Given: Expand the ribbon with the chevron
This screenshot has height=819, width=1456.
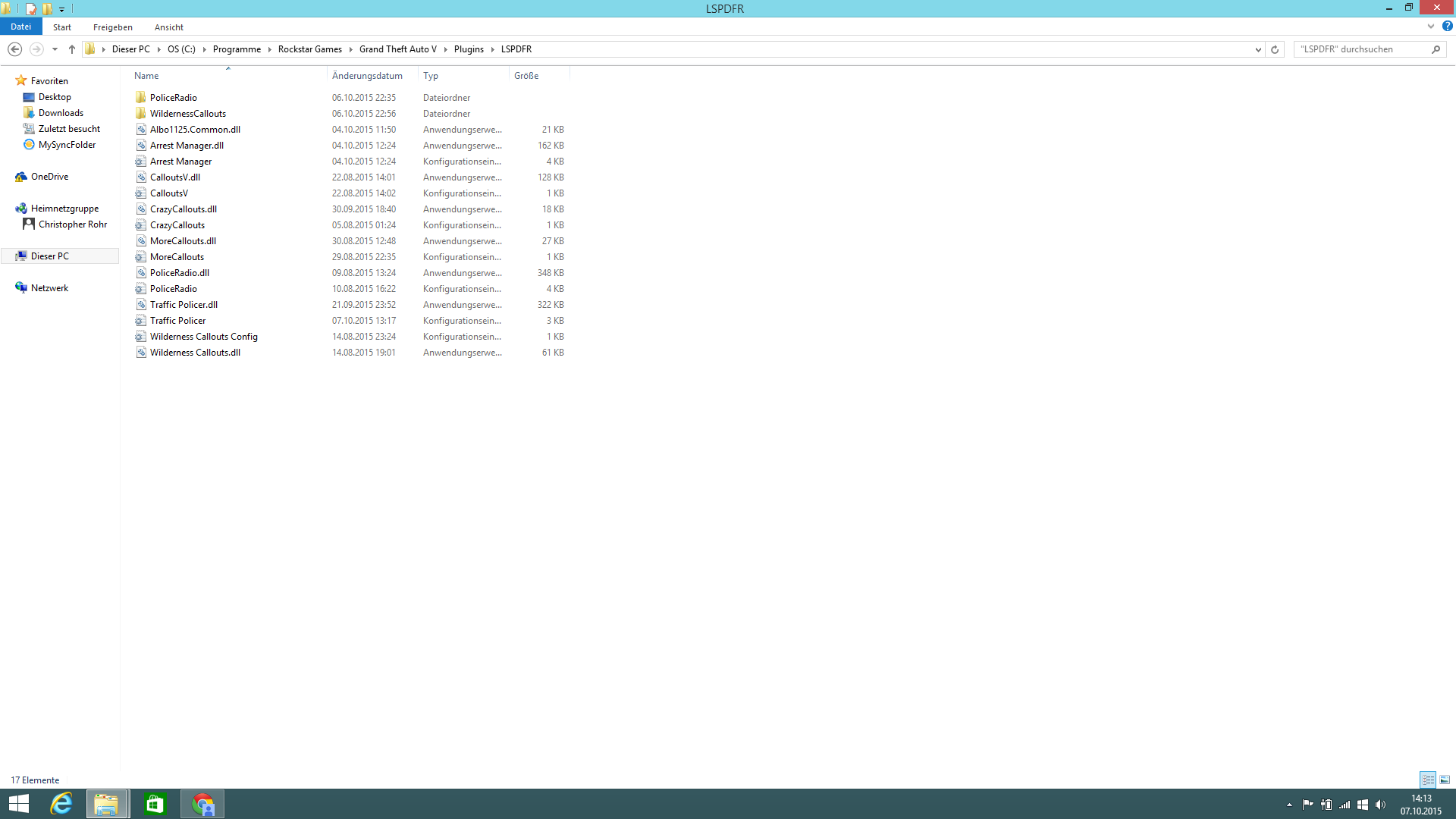Looking at the screenshot, I should click(x=1431, y=27).
